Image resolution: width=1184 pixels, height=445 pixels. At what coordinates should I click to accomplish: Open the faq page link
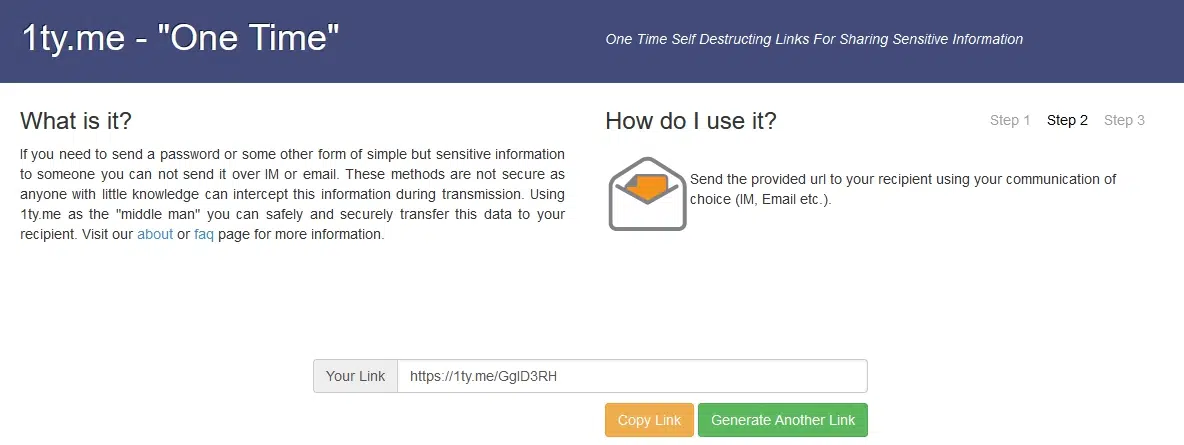pos(204,234)
